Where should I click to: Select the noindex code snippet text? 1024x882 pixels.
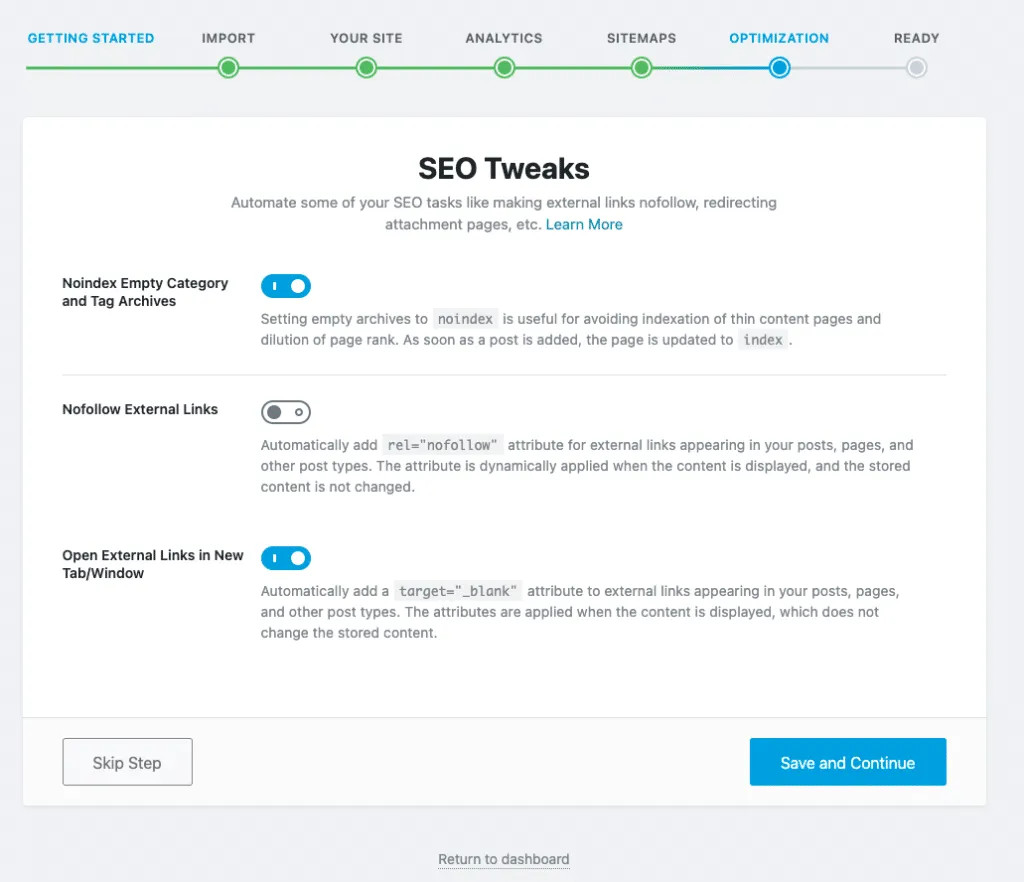[466, 318]
